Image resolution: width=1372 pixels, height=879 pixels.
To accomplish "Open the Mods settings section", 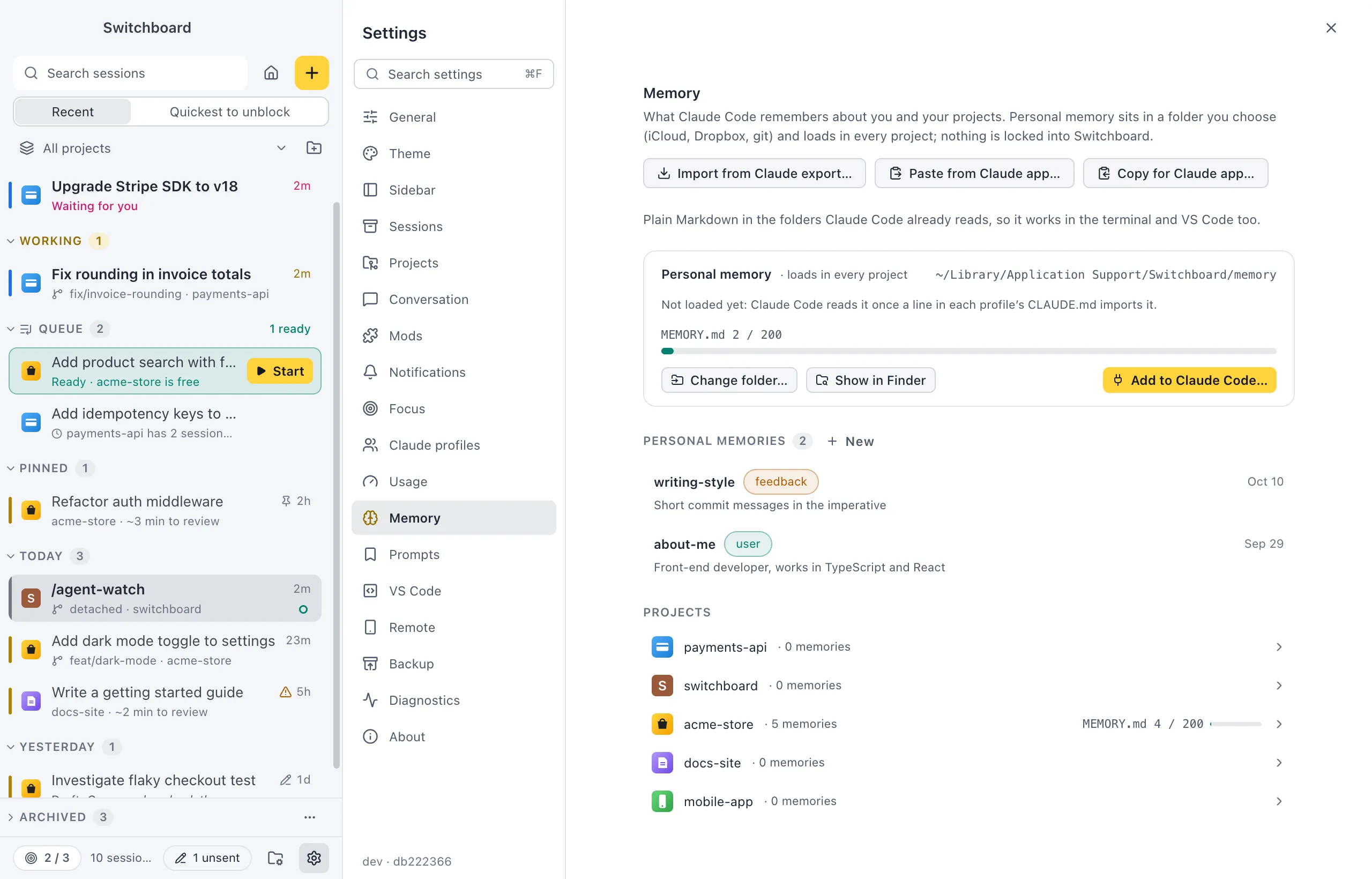I will (454, 336).
